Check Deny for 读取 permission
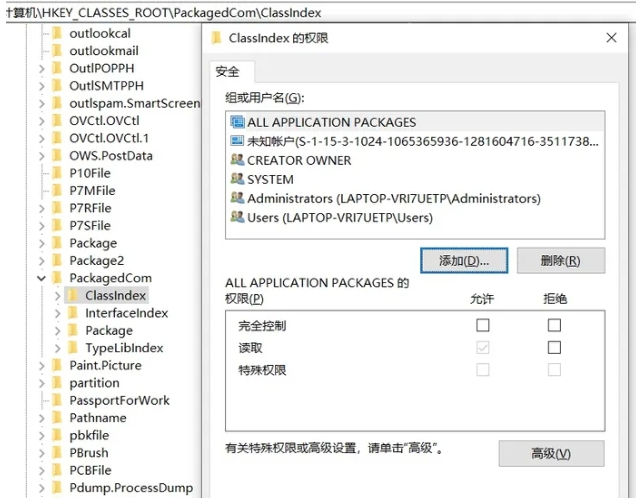Screen dimensions: 636x498 click(554, 348)
